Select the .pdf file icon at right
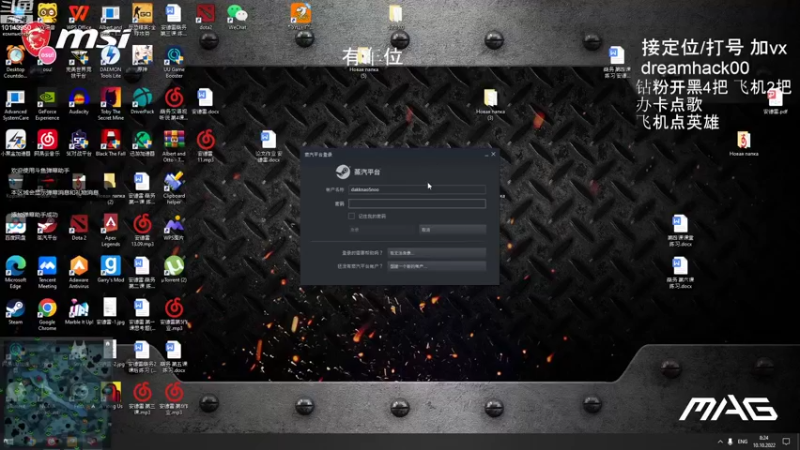This screenshot has width=800, height=450. click(776, 101)
